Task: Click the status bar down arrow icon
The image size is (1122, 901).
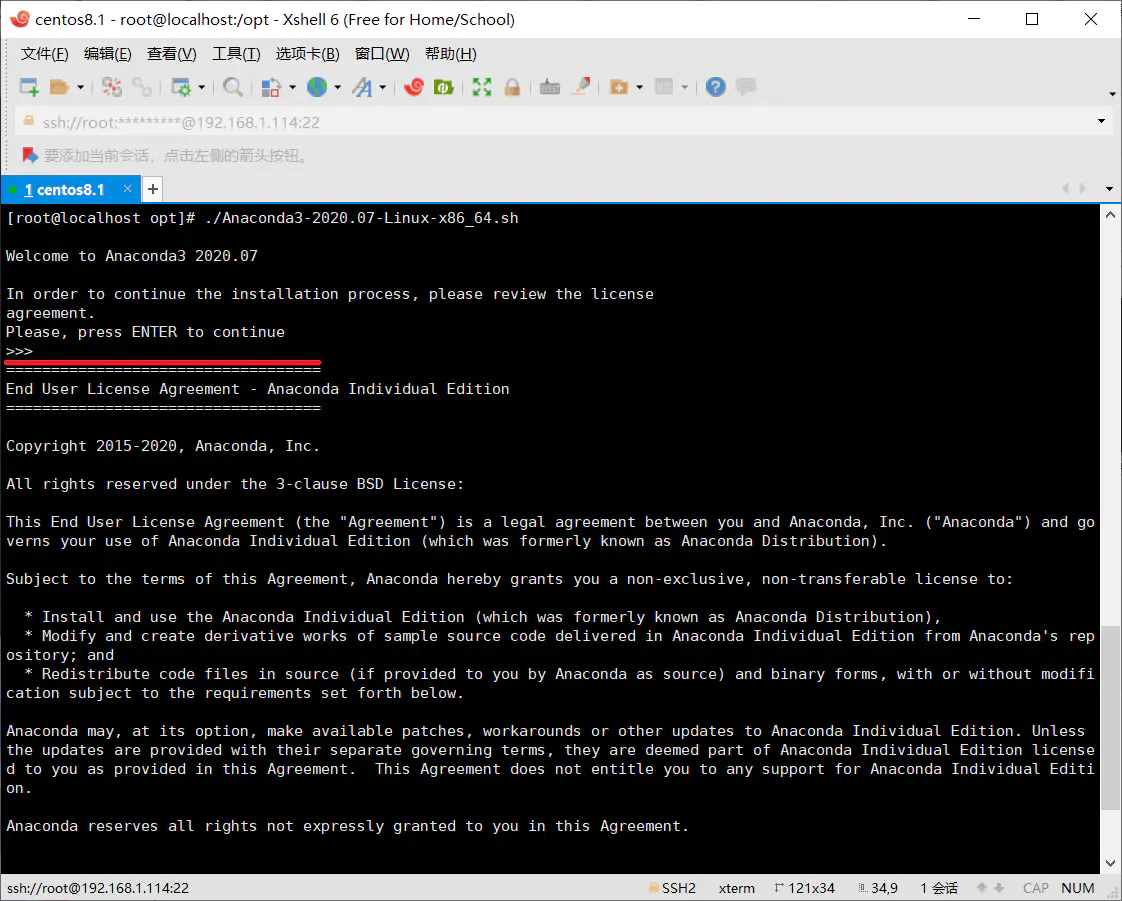Action: pyautogui.click(x=1000, y=888)
